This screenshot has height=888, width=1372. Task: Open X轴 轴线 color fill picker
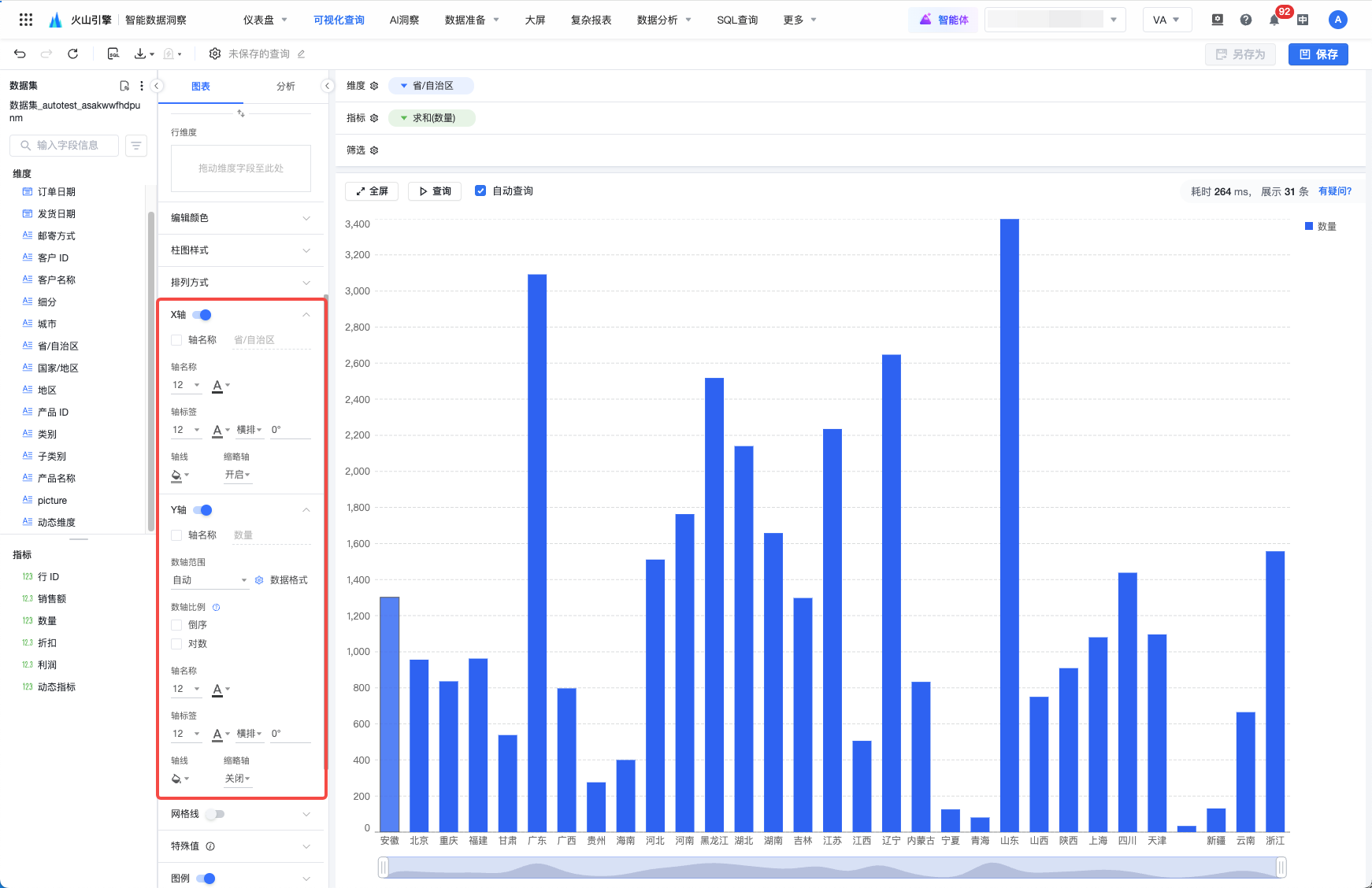pyautogui.click(x=180, y=475)
